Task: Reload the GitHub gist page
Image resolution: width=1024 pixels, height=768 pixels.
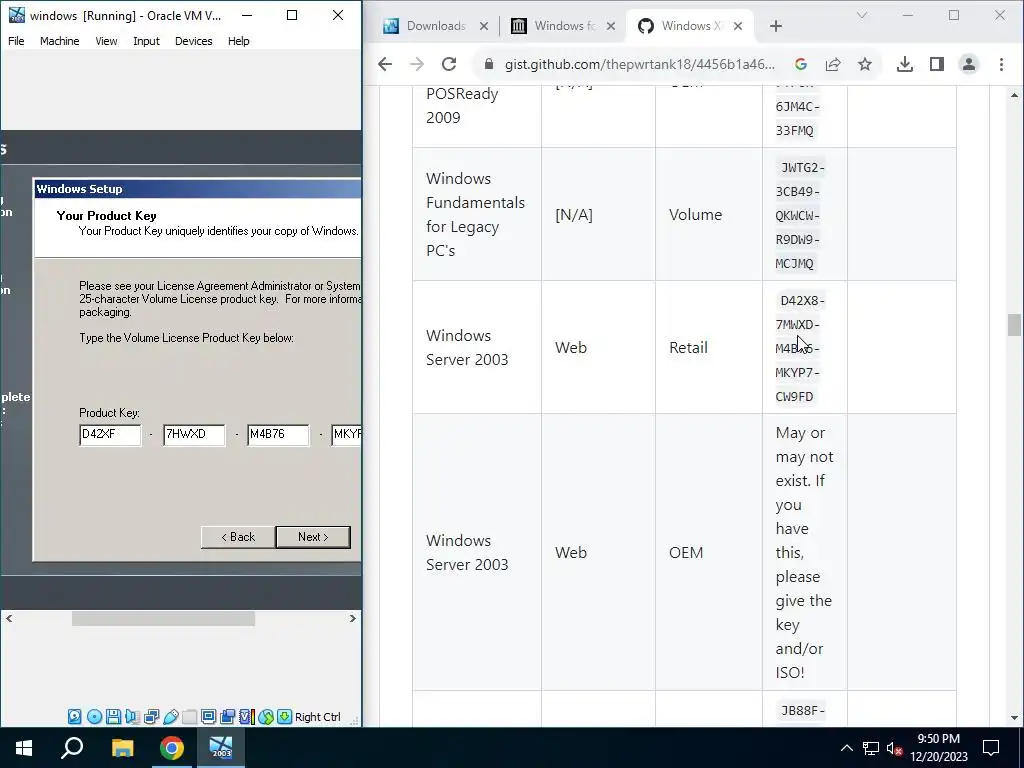Action: 449,64
